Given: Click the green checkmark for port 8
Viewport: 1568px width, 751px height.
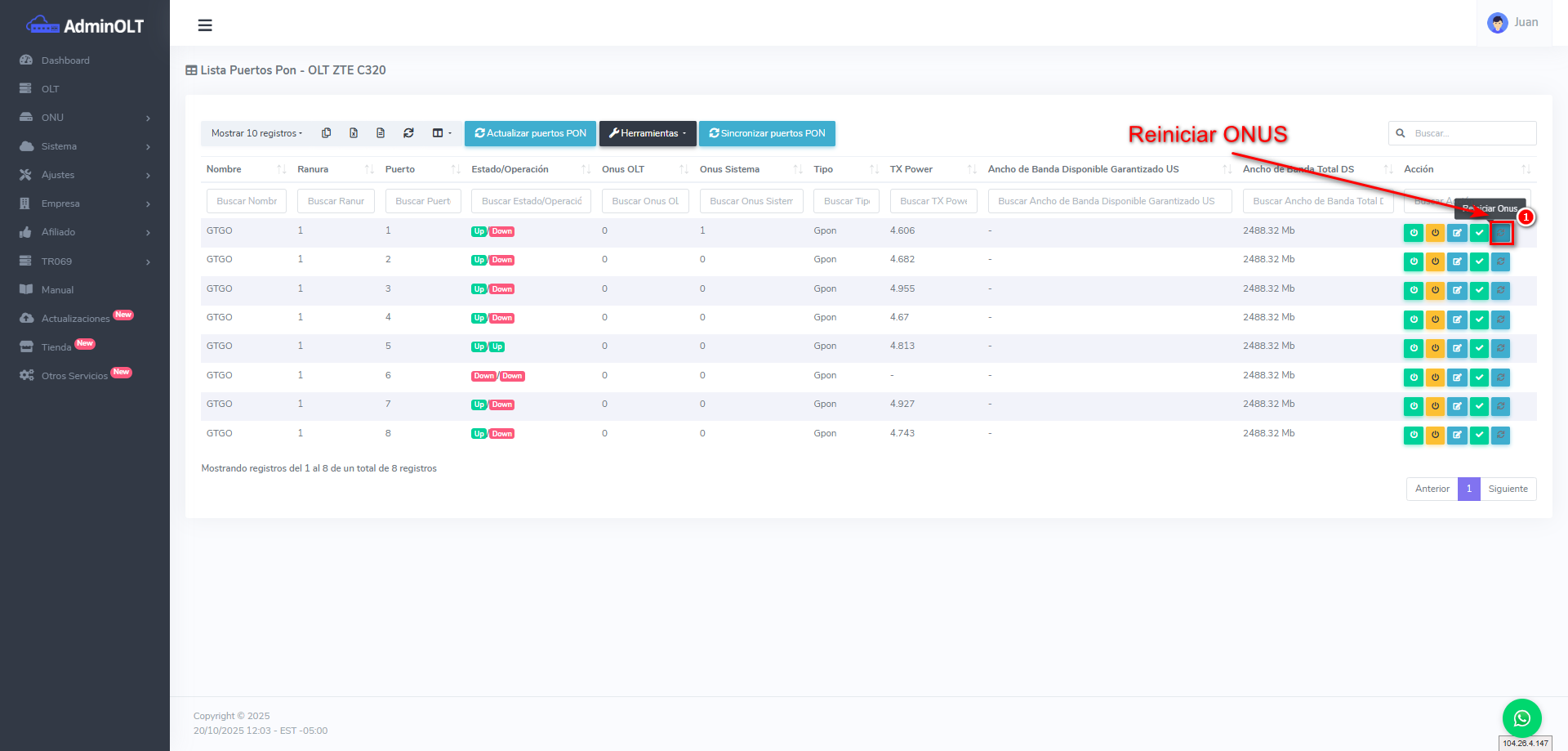Looking at the screenshot, I should [1479, 436].
